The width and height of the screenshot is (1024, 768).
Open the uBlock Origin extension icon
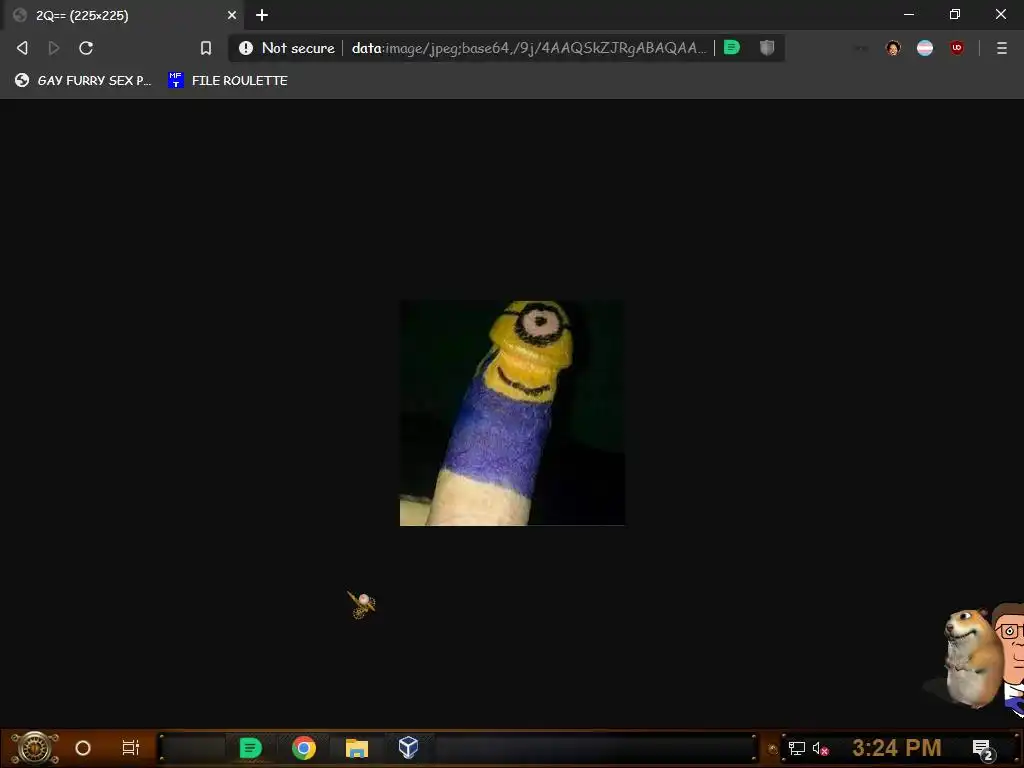coord(957,48)
